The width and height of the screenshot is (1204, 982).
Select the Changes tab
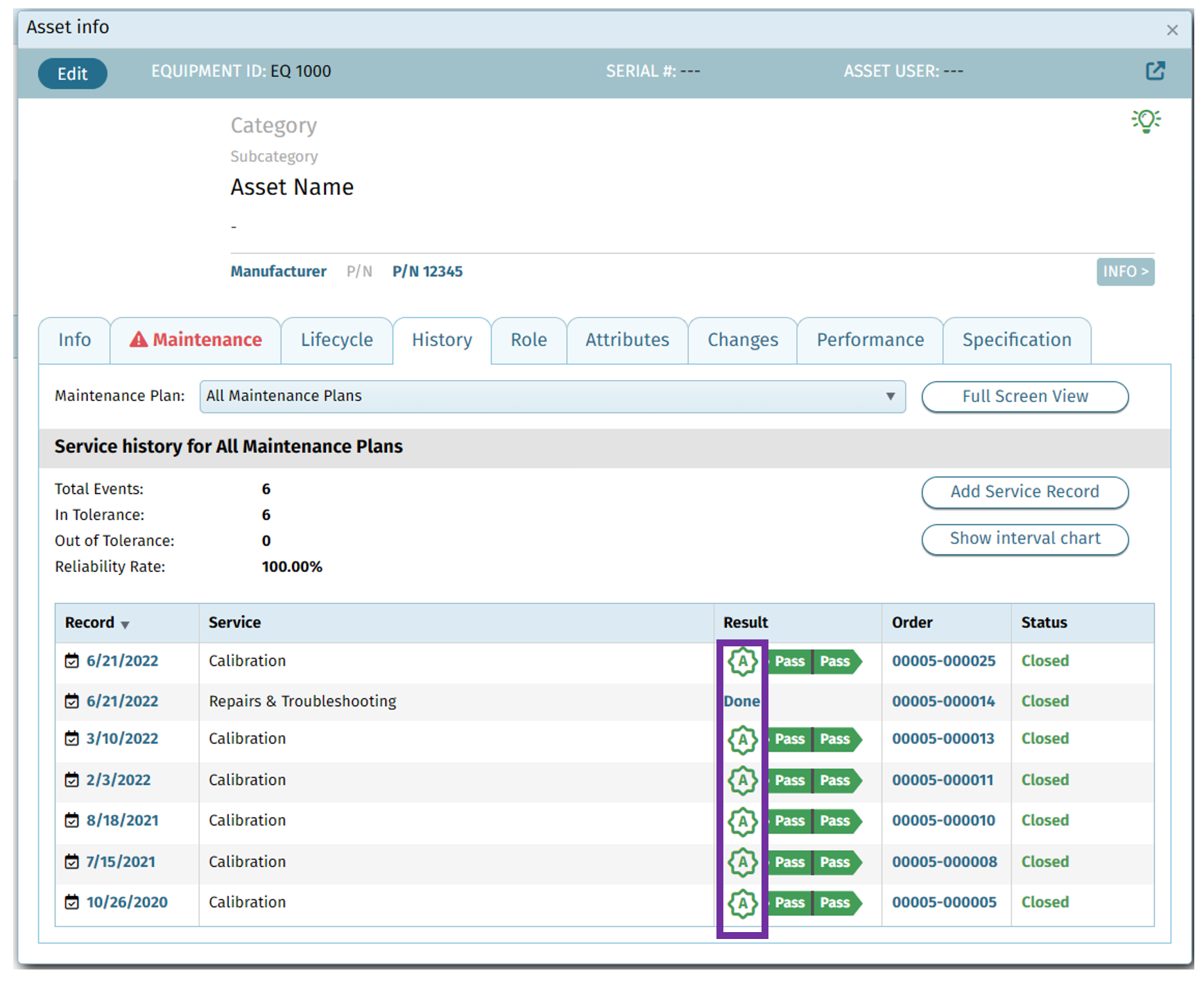pos(743,340)
